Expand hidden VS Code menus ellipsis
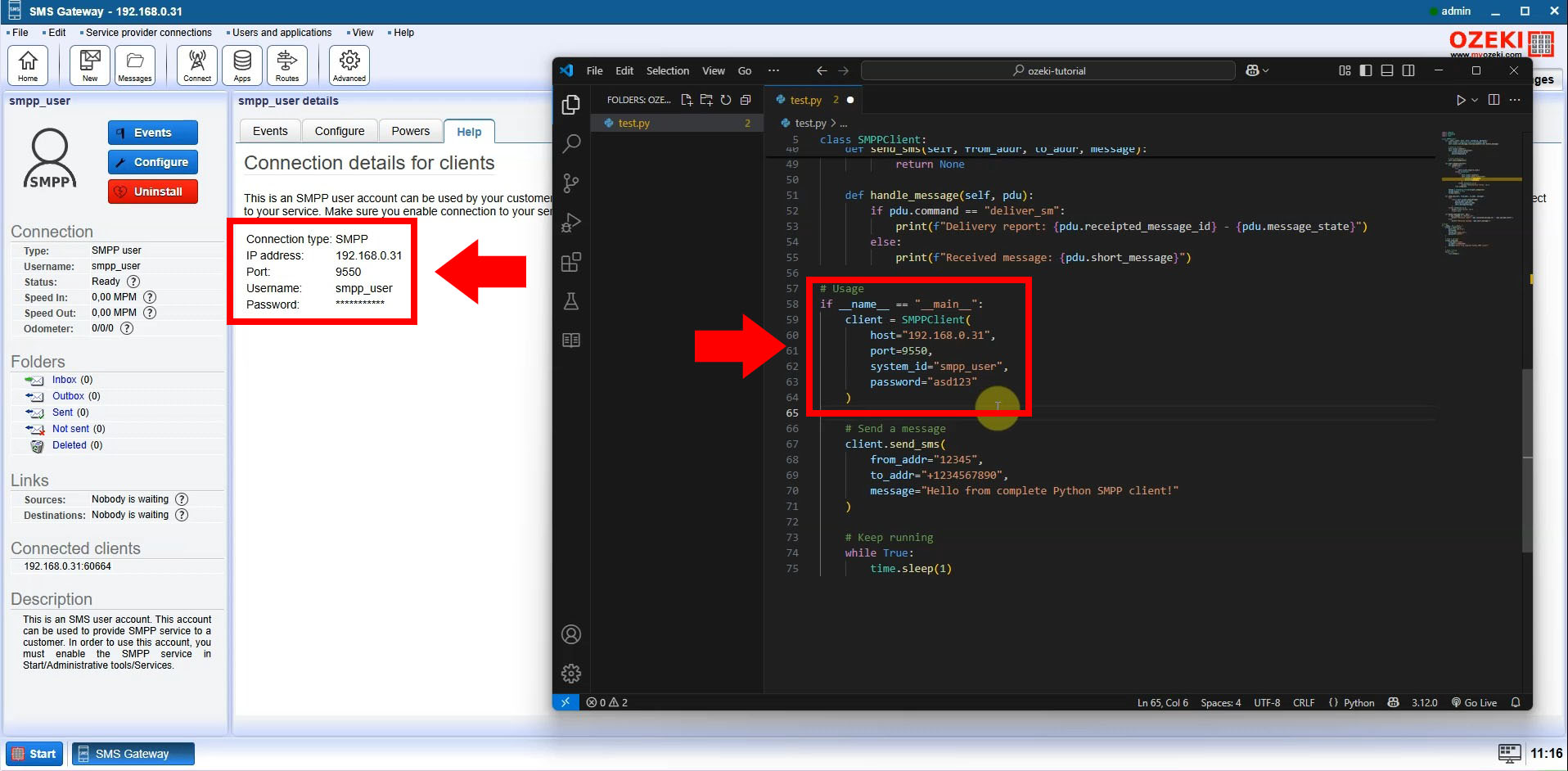Image resolution: width=1568 pixels, height=771 pixels. [x=773, y=70]
